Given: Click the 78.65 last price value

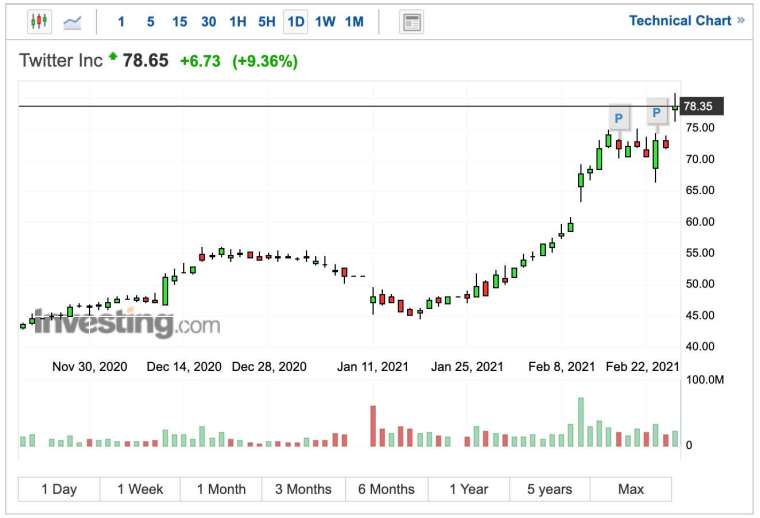Looking at the screenshot, I should (x=145, y=61).
